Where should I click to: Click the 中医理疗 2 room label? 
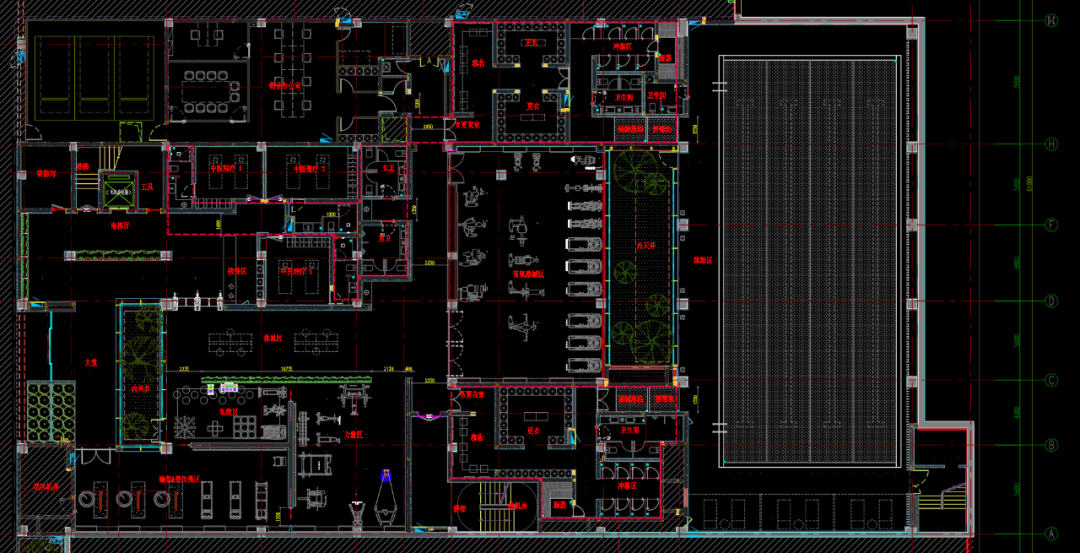click(x=306, y=169)
